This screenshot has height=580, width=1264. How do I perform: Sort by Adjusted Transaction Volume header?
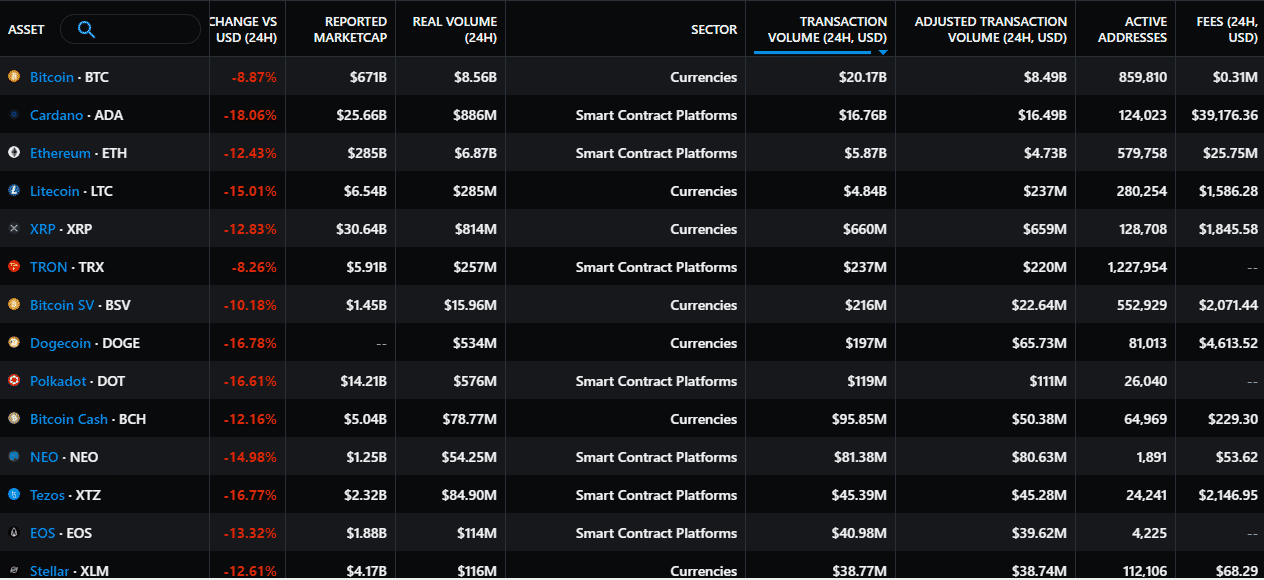click(x=990, y=29)
